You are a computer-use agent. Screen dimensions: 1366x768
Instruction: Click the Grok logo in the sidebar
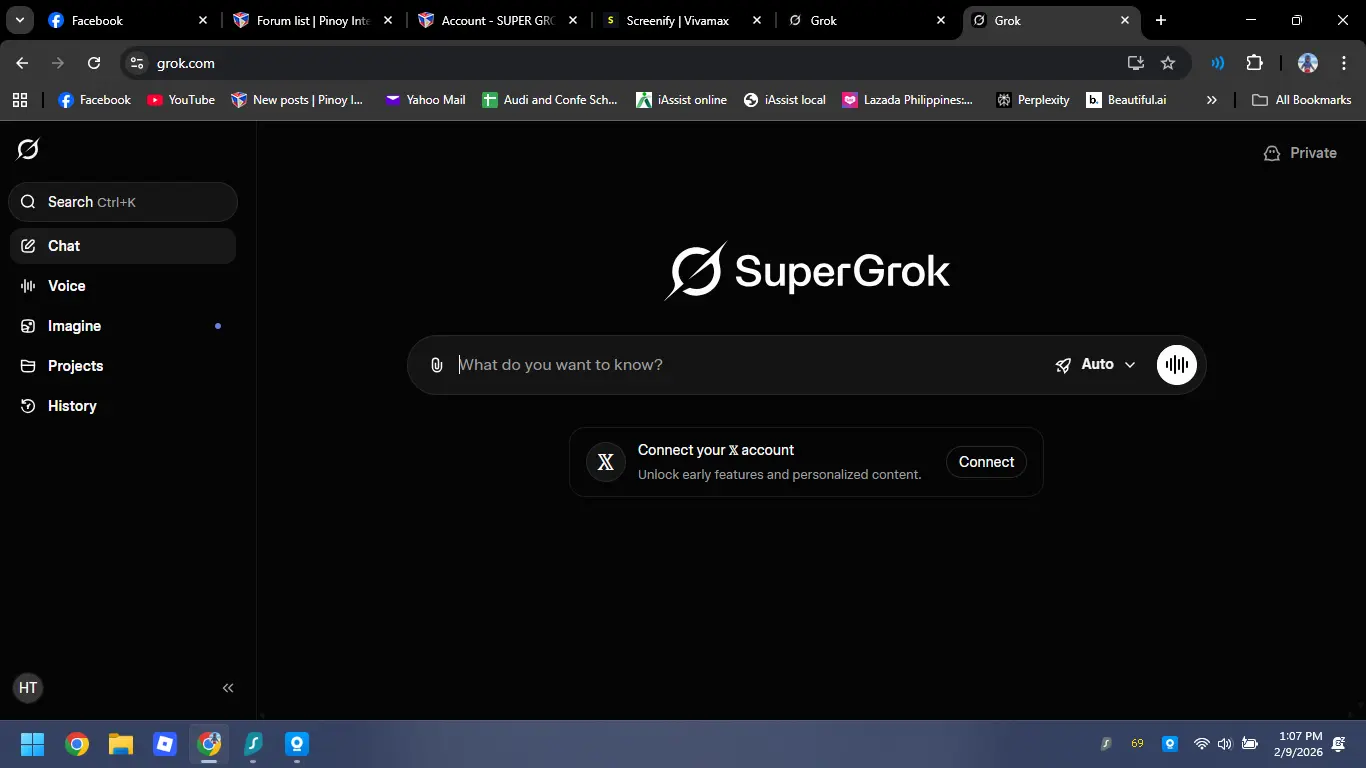[28, 149]
